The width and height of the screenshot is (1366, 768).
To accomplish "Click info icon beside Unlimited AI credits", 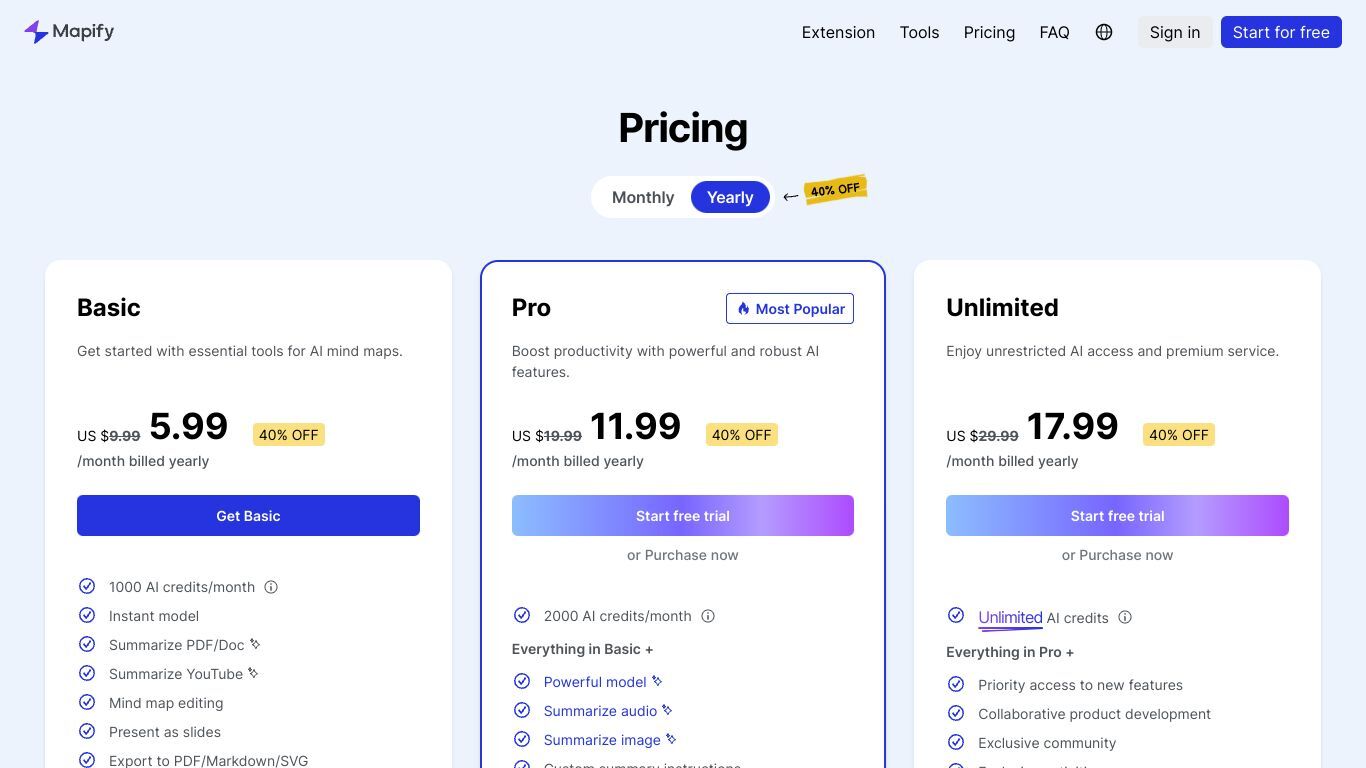I will (1125, 617).
